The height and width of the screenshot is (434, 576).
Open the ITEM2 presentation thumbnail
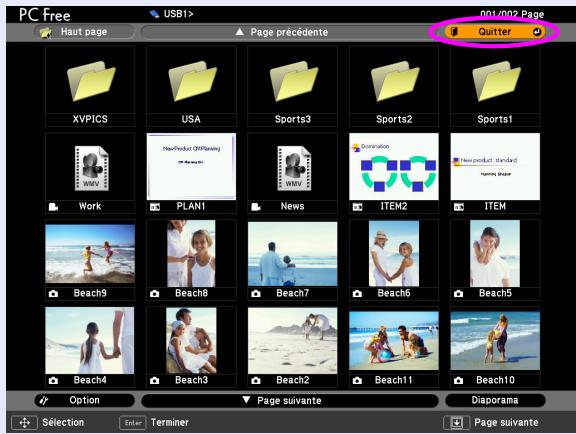pyautogui.click(x=394, y=166)
